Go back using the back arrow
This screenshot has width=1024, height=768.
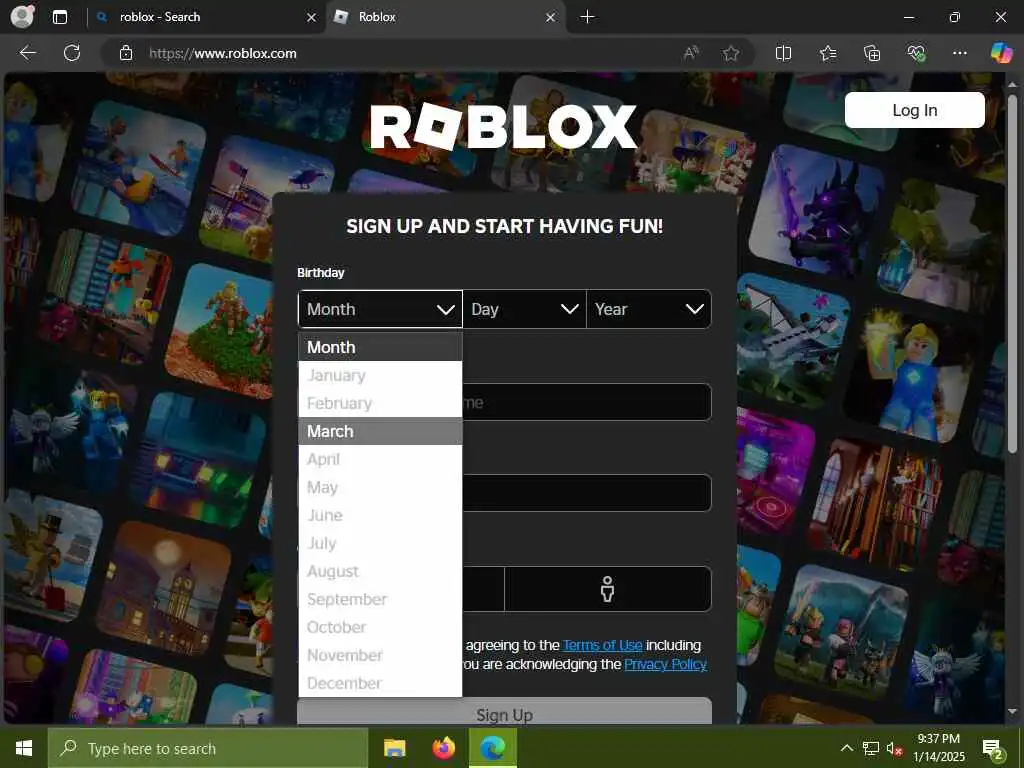pyautogui.click(x=27, y=53)
